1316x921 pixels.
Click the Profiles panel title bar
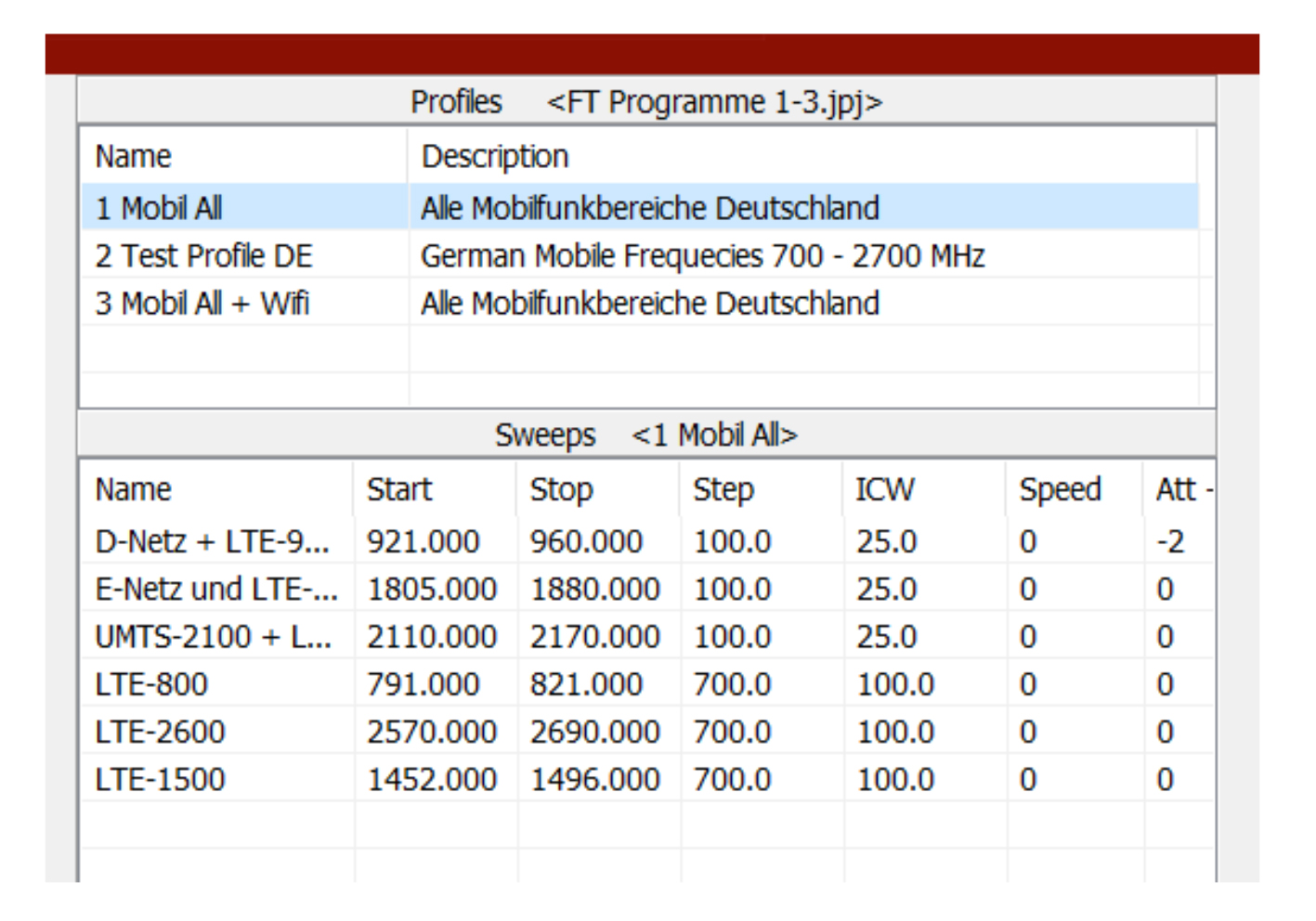coord(646,101)
